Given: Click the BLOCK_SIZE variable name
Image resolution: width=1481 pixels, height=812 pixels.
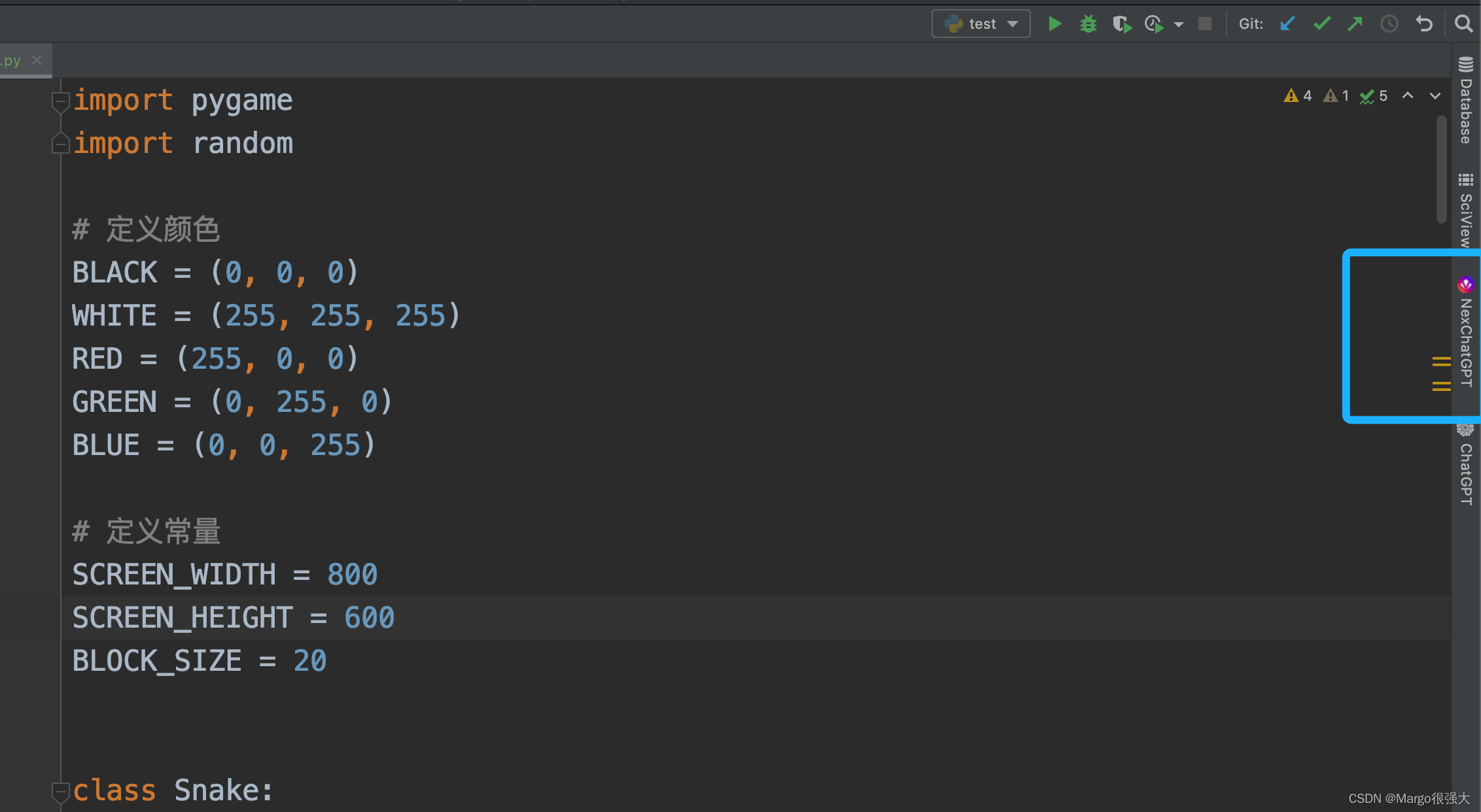Looking at the screenshot, I should (x=157, y=661).
